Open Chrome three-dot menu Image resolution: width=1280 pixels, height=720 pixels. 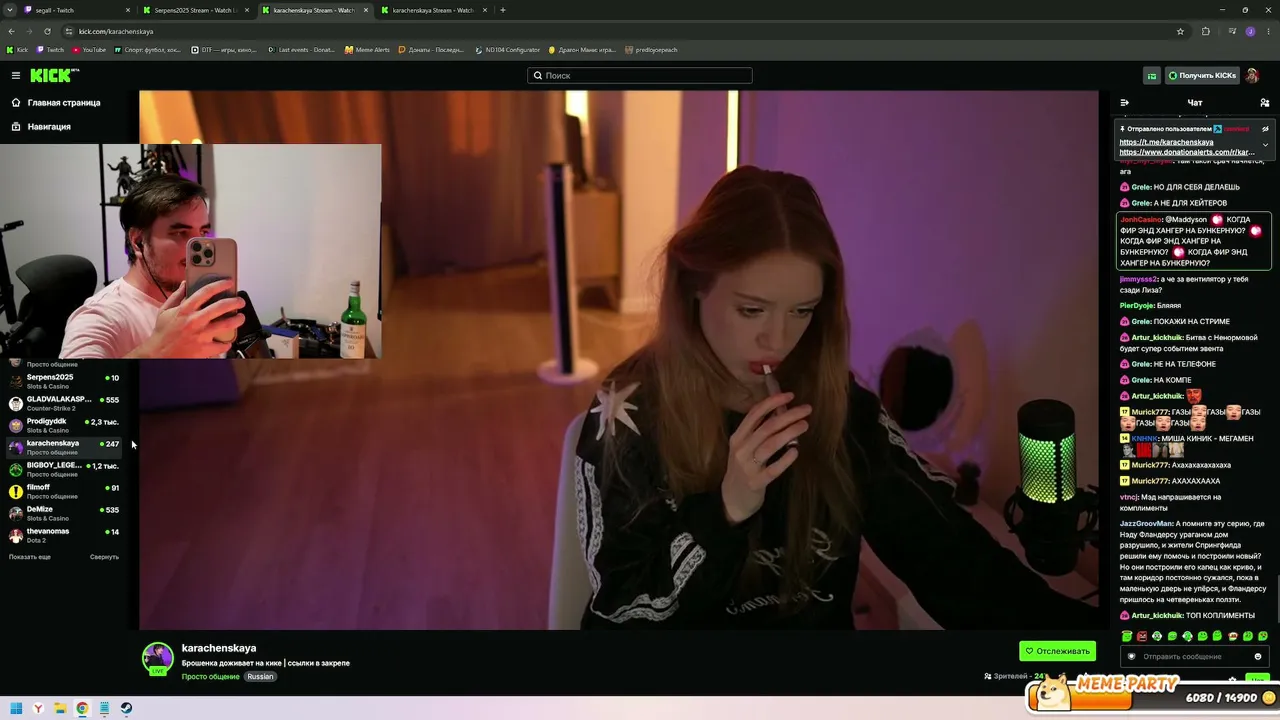coord(1268,31)
